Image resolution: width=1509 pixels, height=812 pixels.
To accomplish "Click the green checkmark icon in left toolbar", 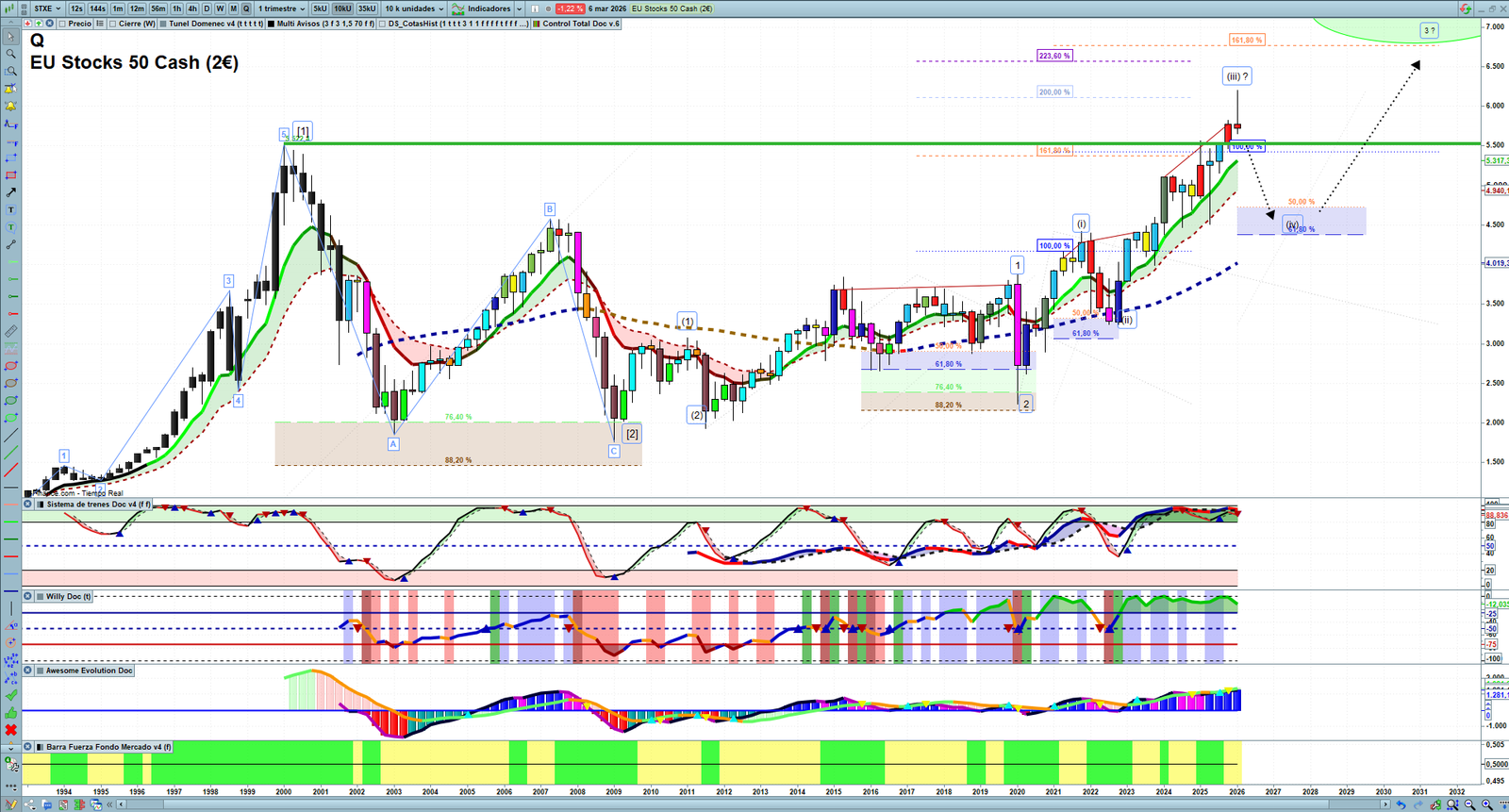I will click(x=10, y=695).
